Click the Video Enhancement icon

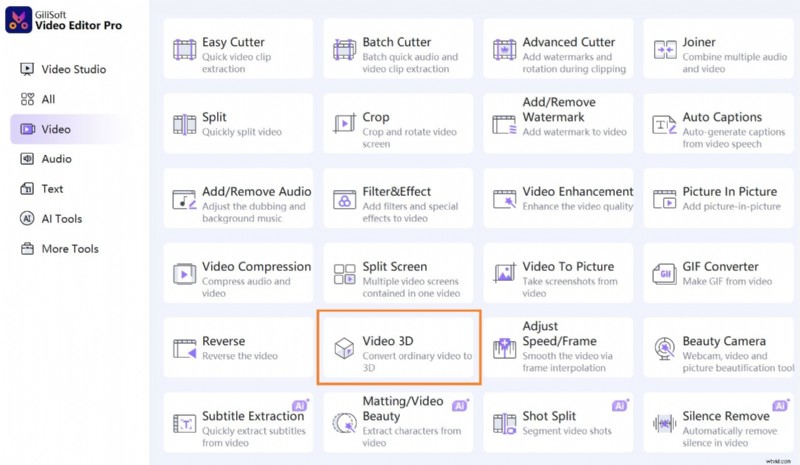click(x=504, y=199)
